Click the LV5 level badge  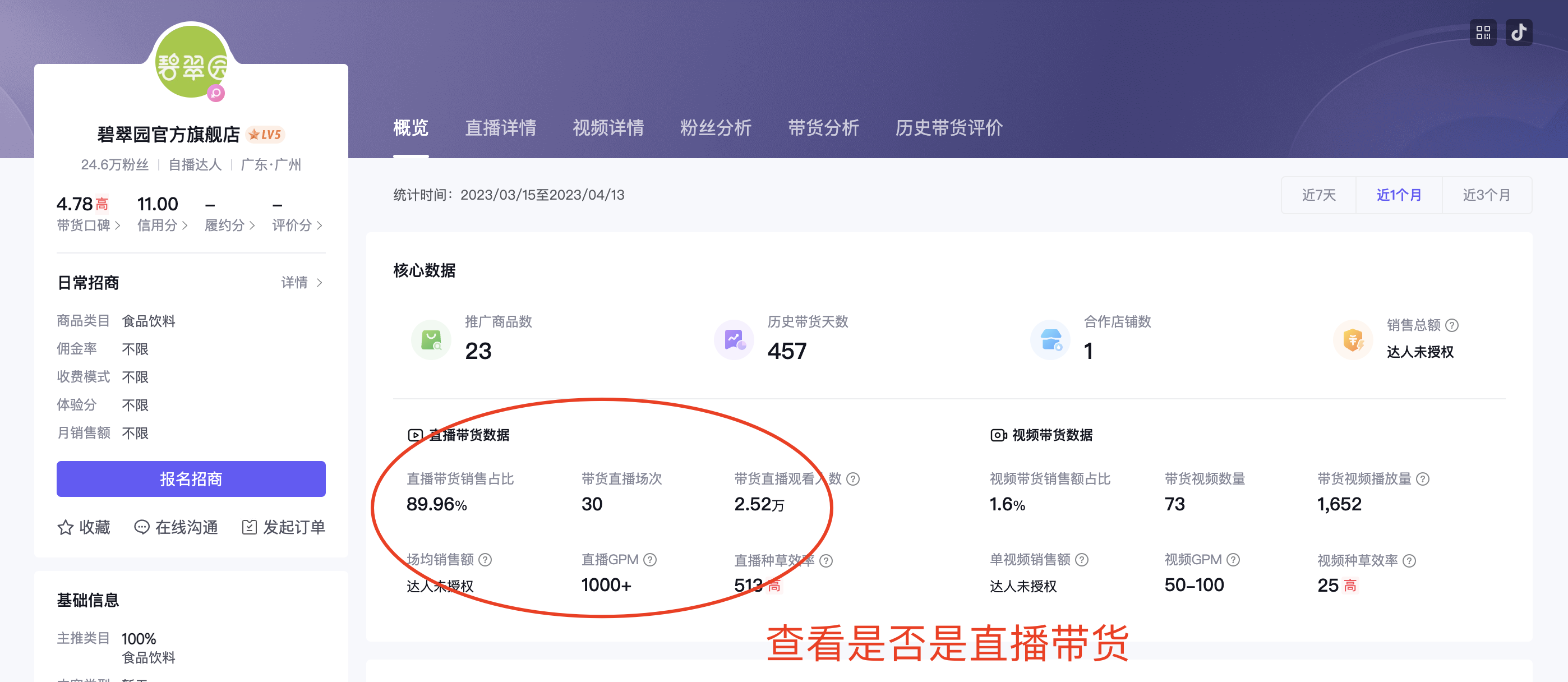[x=266, y=135]
